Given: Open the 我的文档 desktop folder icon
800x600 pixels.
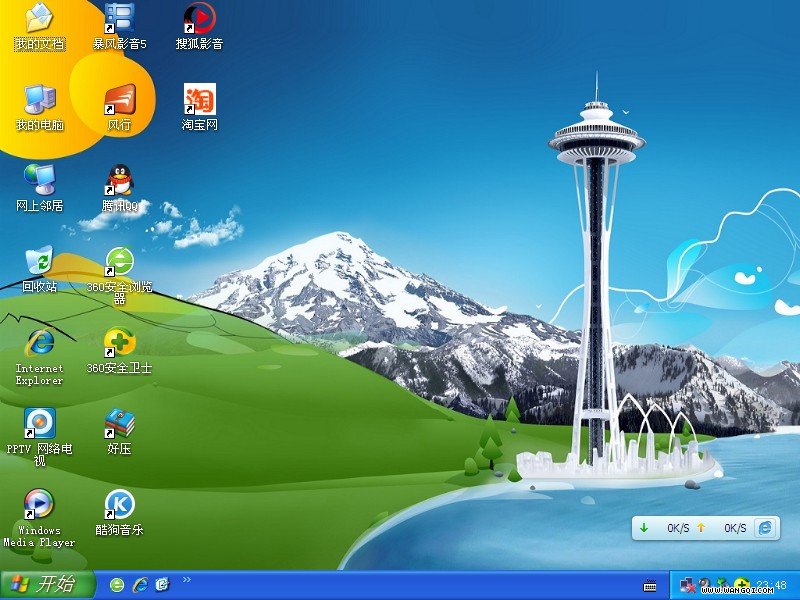Looking at the screenshot, I should pyautogui.click(x=39, y=27).
